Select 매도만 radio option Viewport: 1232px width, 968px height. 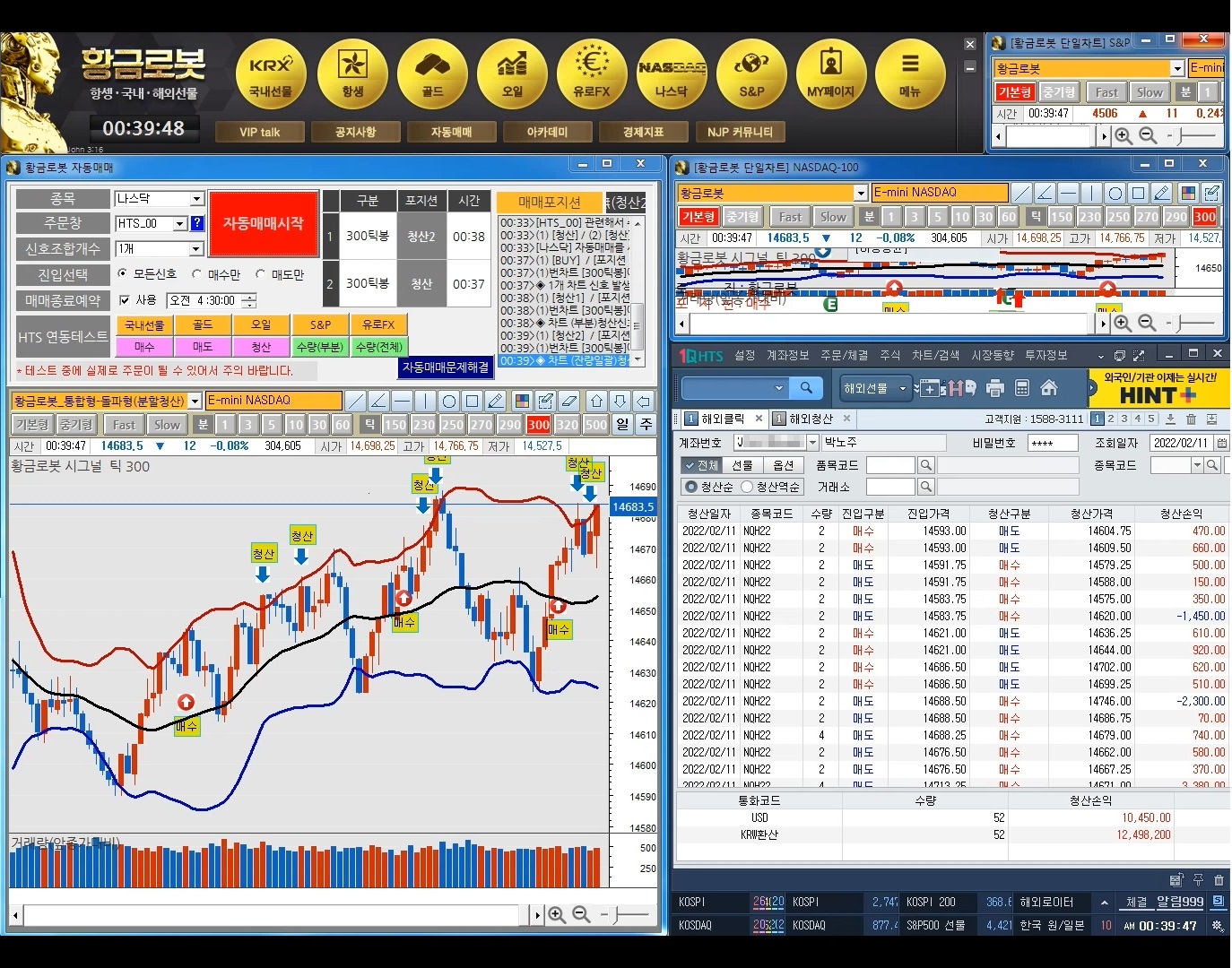[260, 273]
